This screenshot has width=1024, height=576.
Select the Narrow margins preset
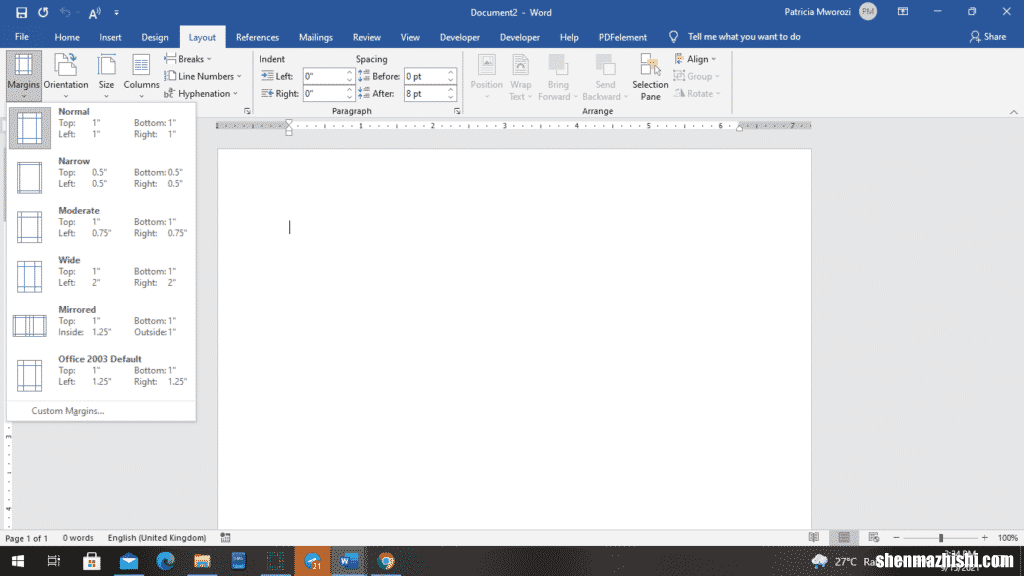tap(101, 176)
